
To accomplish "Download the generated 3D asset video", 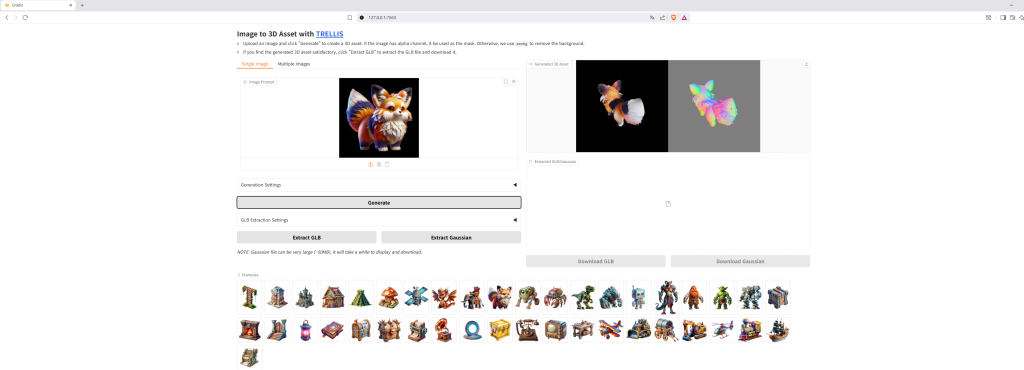I will point(806,64).
